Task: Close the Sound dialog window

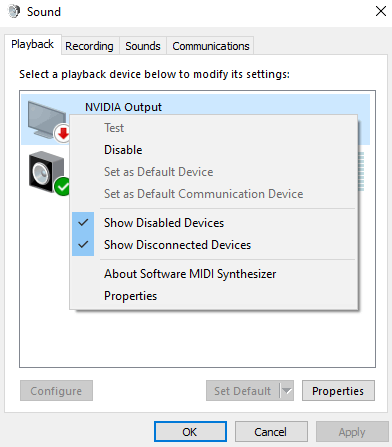Action: point(381,11)
